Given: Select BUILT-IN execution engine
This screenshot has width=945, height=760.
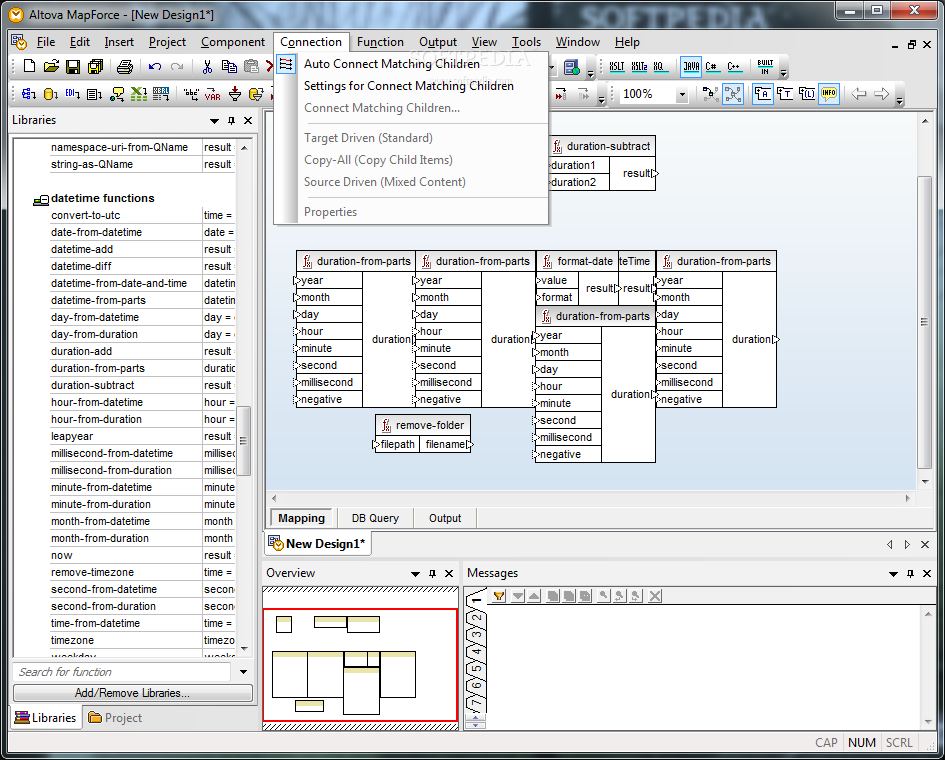Looking at the screenshot, I should coord(765,66).
